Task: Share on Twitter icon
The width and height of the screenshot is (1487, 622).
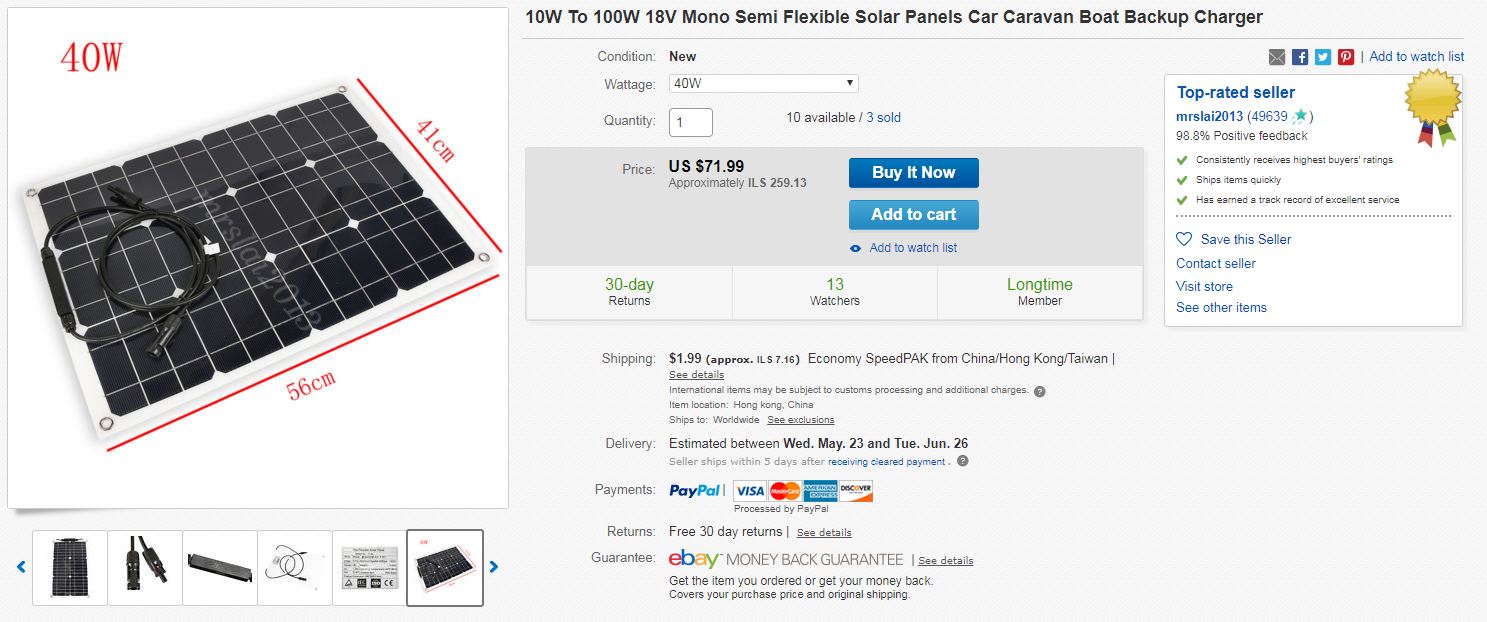Action: click(x=1323, y=57)
